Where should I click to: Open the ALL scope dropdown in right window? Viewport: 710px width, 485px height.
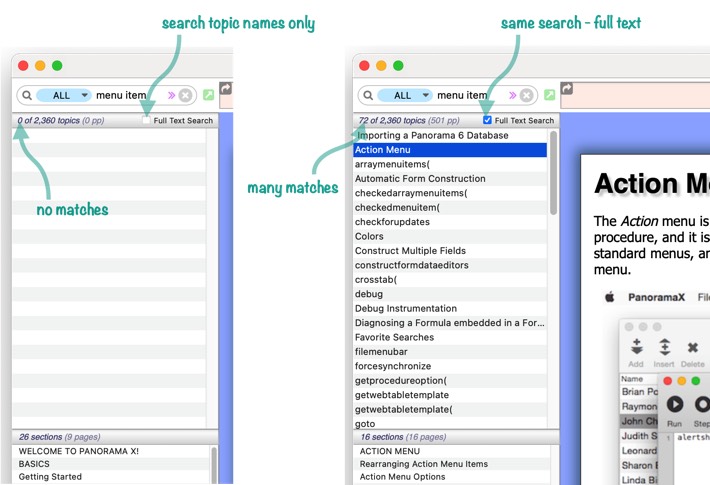click(404, 95)
